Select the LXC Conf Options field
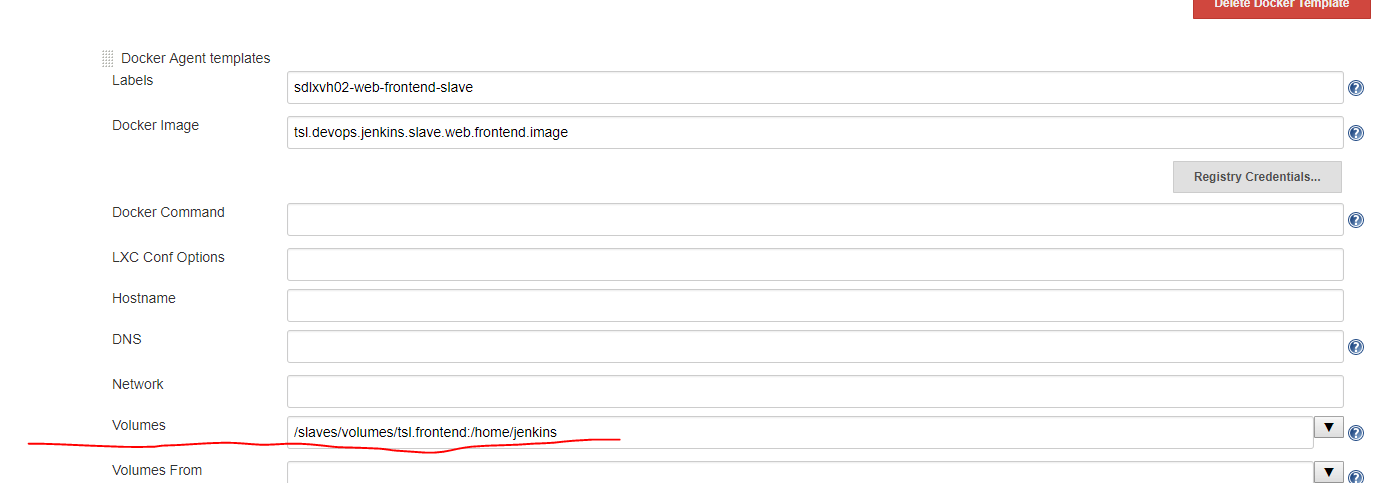1391x483 pixels. (814, 265)
